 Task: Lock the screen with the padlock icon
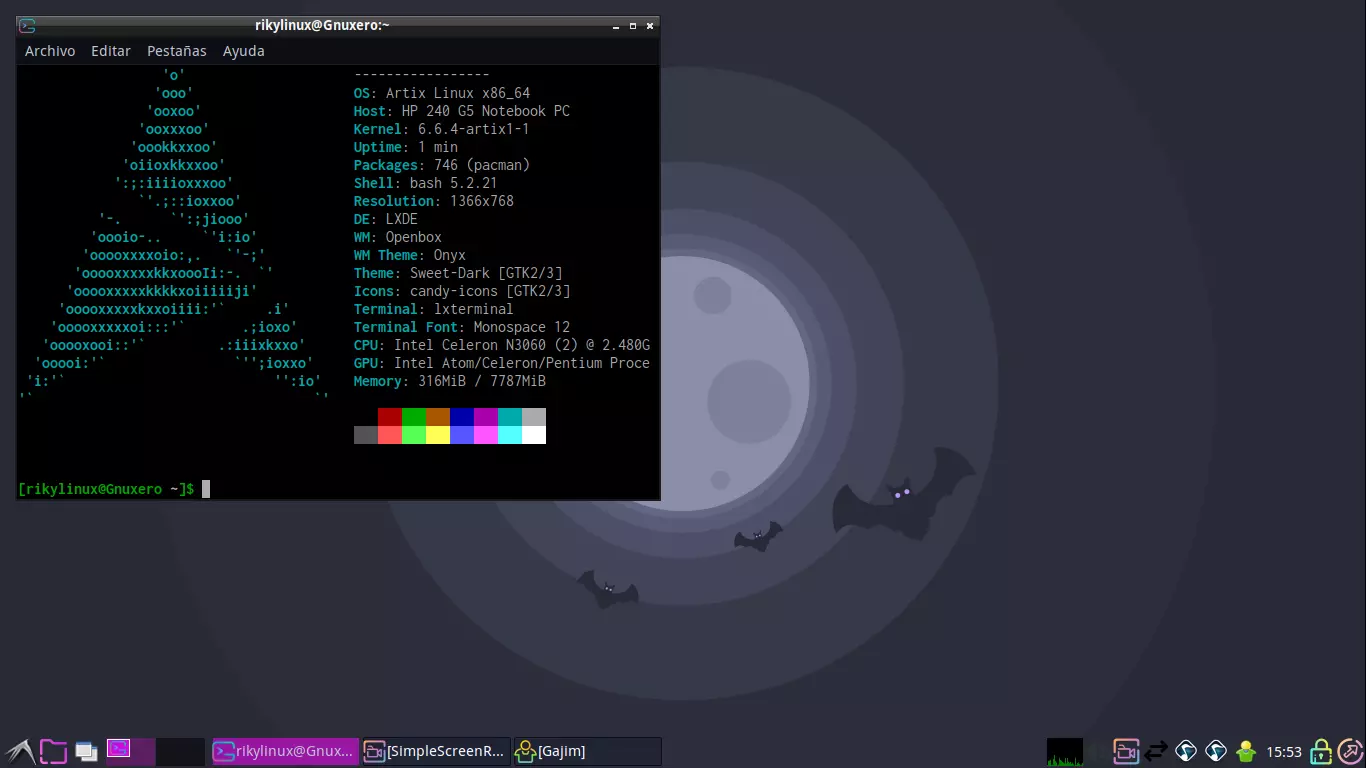click(1321, 751)
